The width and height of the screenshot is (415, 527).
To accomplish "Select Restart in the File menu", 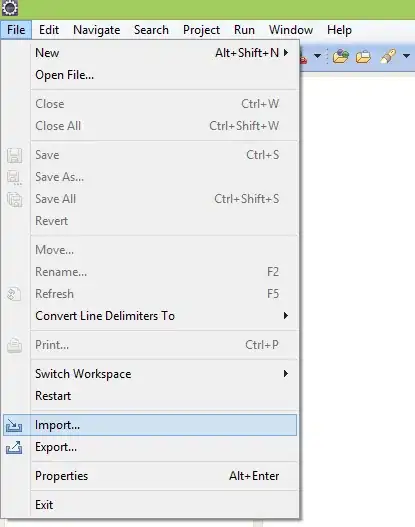I will click(x=165, y=396).
